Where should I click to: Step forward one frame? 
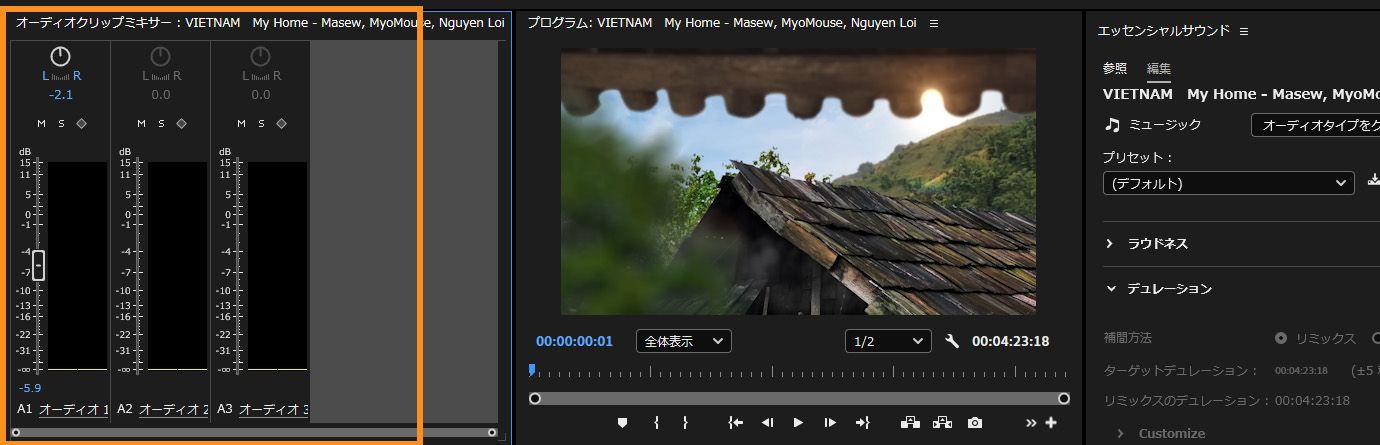[x=829, y=423]
